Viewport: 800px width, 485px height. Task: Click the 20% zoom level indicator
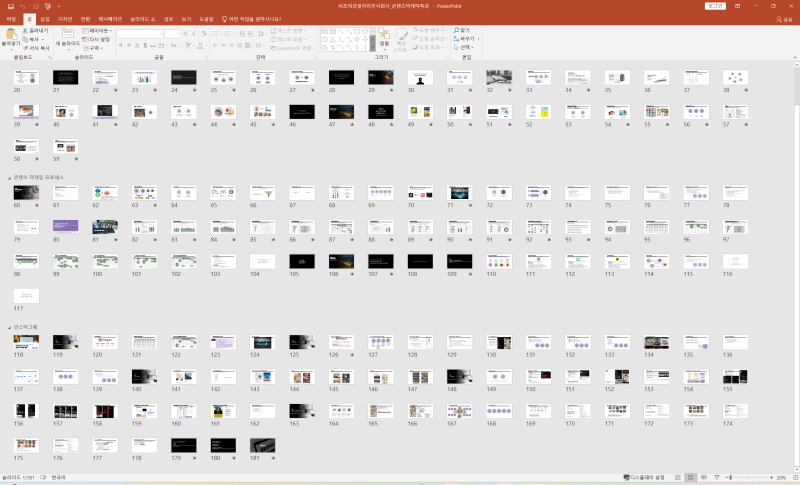781,478
